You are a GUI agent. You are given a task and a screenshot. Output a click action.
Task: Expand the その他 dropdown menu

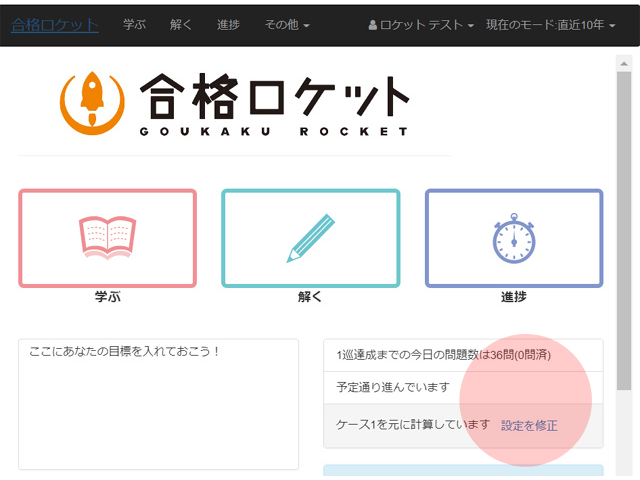point(287,25)
